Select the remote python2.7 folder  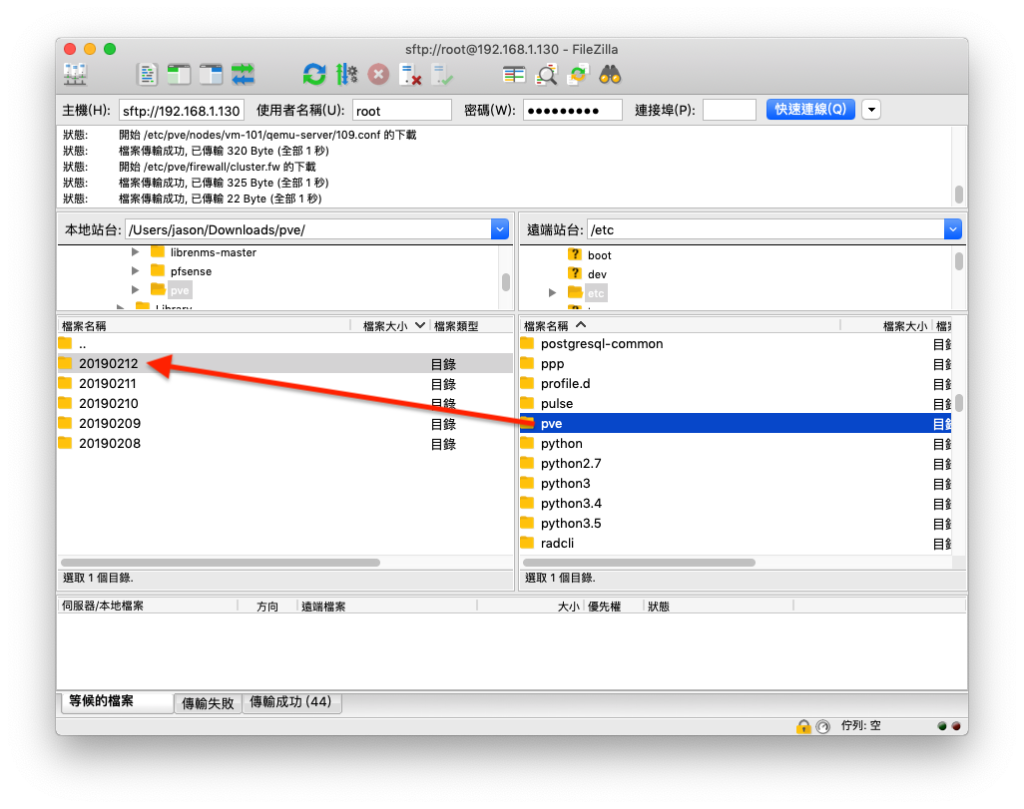click(735, 463)
